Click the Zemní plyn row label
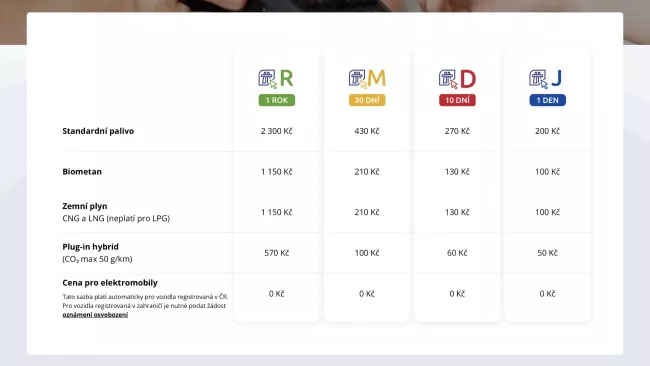This screenshot has width=650, height=366. [x=85, y=206]
